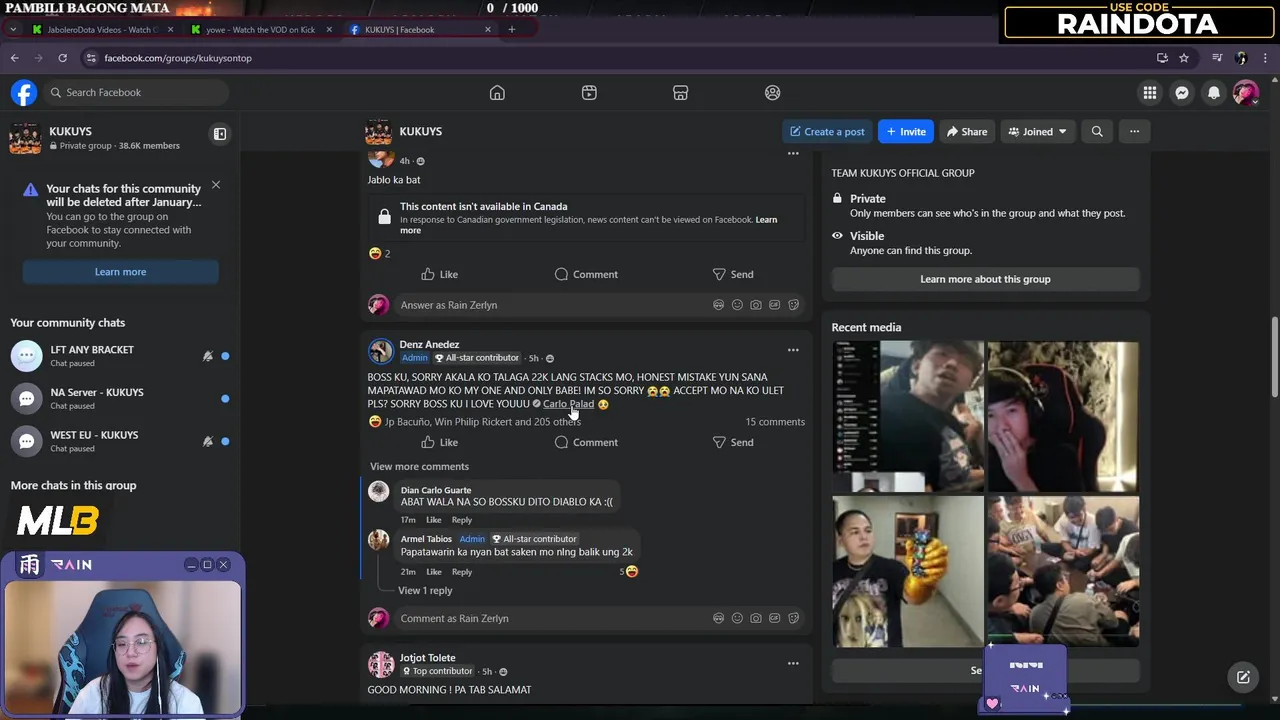Open reactions list of 205 others
The height and width of the screenshot is (720, 1280).
pyautogui.click(x=483, y=422)
